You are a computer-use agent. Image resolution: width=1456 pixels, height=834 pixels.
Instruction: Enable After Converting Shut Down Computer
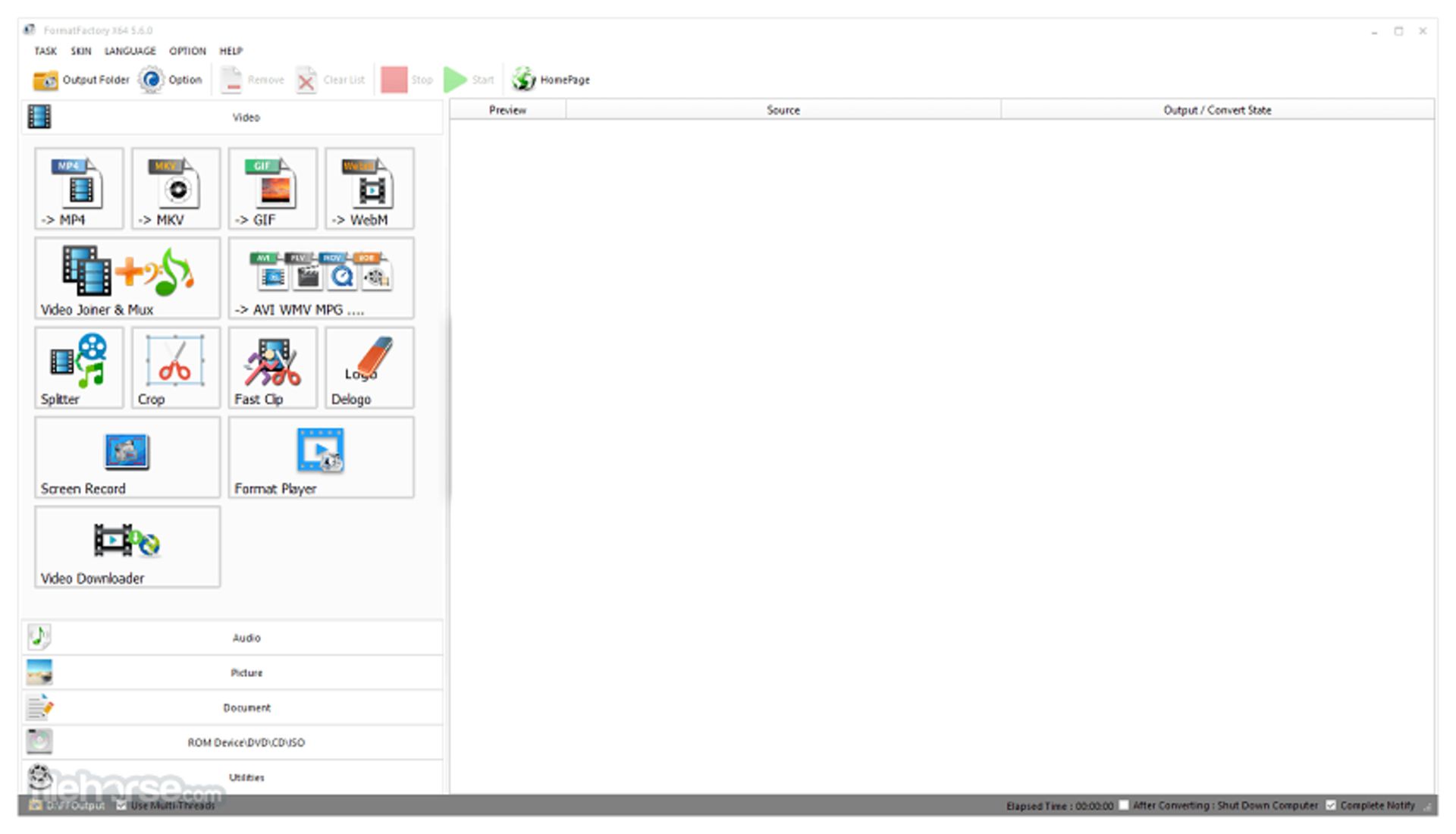pos(1124,805)
